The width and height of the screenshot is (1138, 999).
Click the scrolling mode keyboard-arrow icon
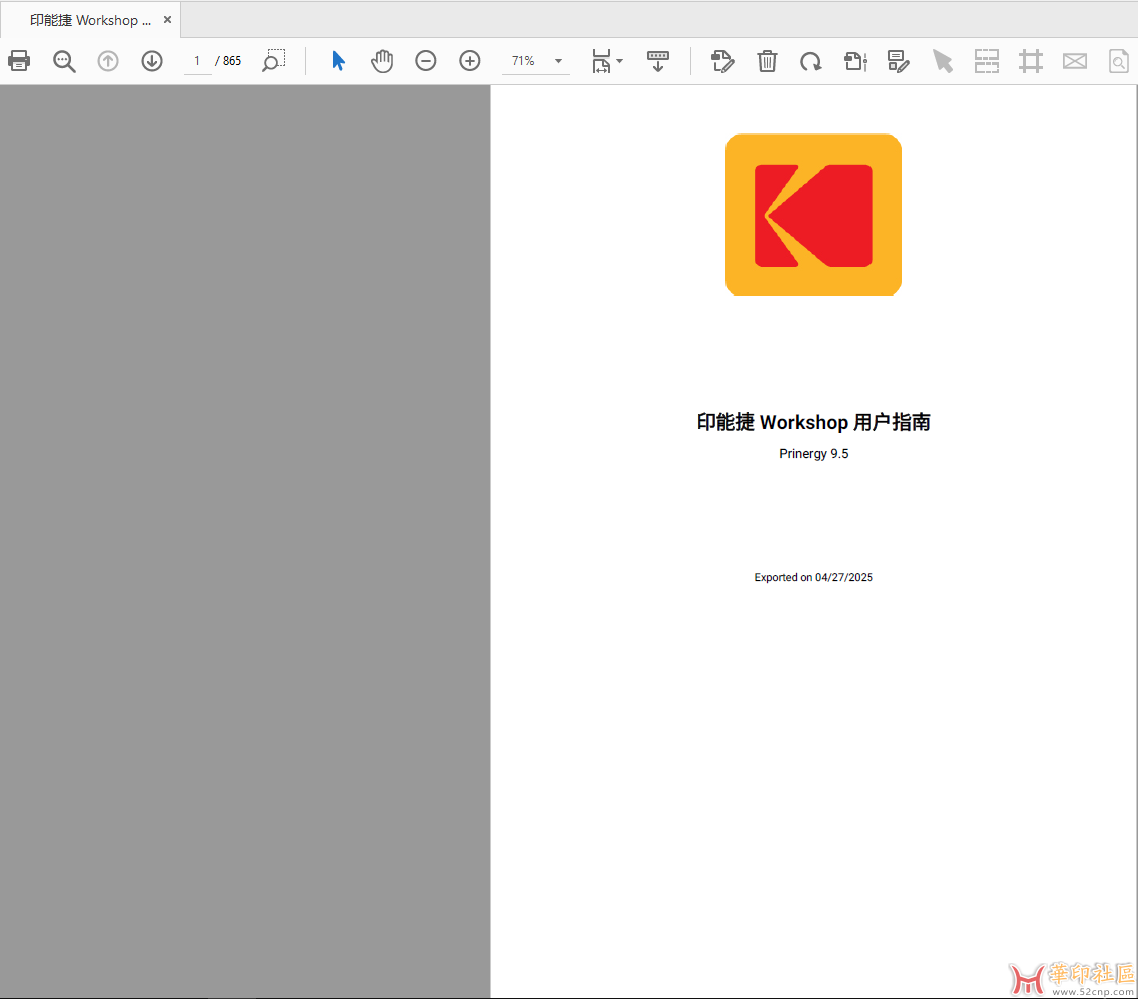658,61
